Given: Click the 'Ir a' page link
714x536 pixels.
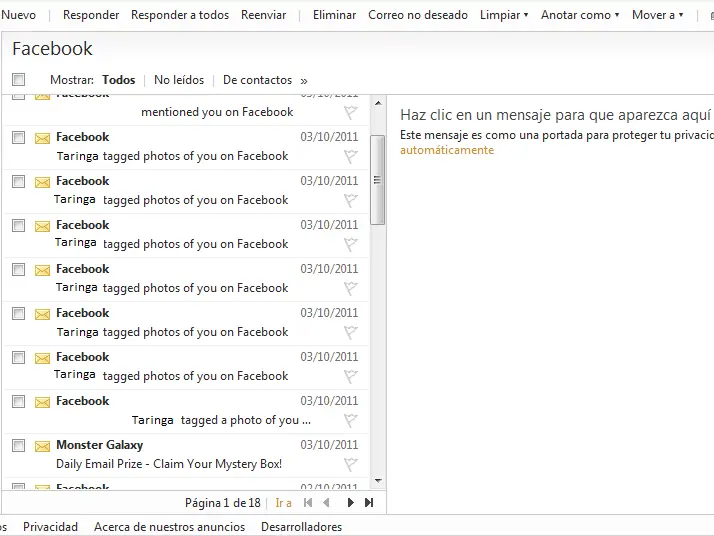Looking at the screenshot, I should click(283, 503).
